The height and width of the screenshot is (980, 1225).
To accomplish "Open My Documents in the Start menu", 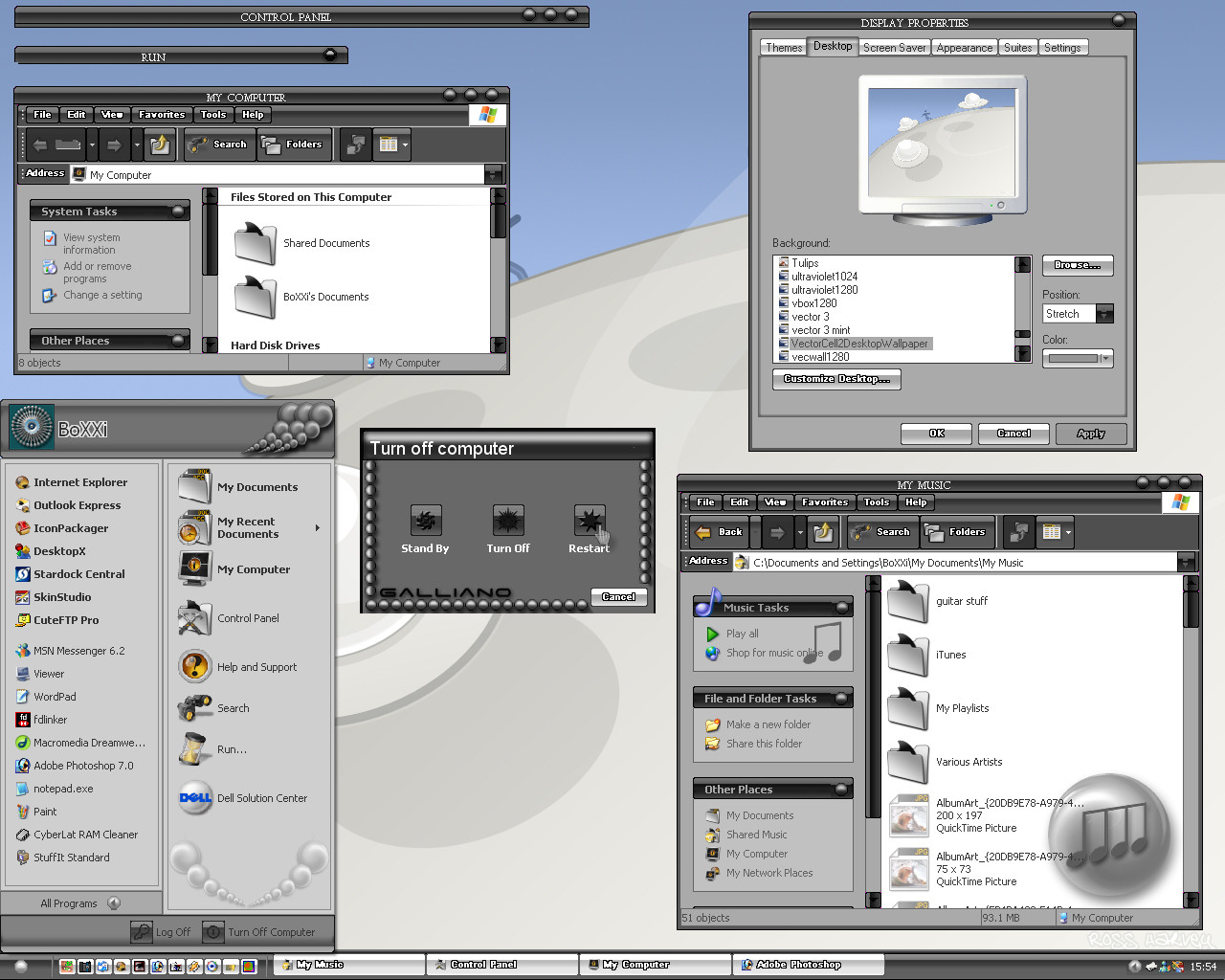I will pyautogui.click(x=238, y=487).
